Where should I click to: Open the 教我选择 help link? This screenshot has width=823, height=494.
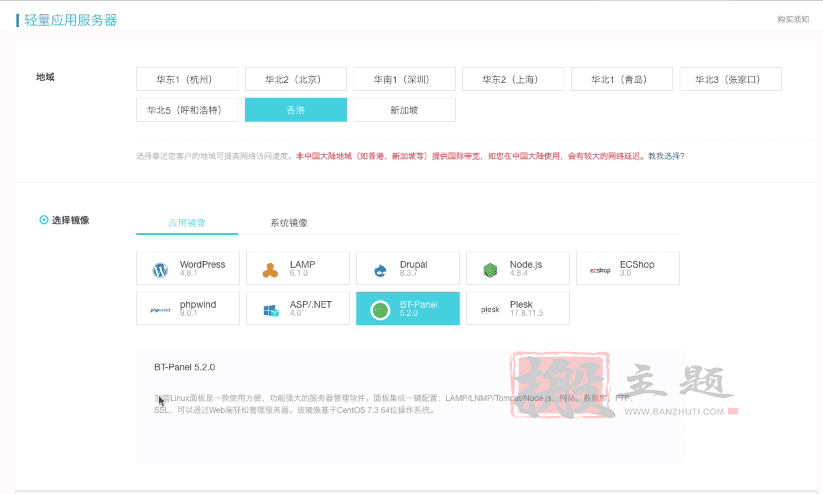coord(666,156)
